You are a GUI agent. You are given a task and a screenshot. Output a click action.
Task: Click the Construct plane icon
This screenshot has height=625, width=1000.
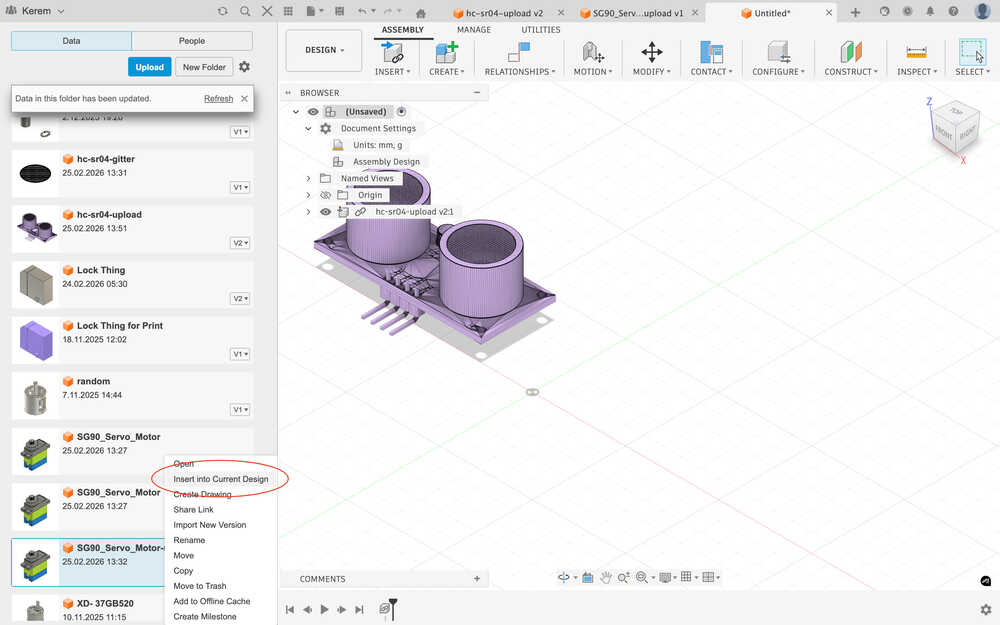(x=851, y=52)
